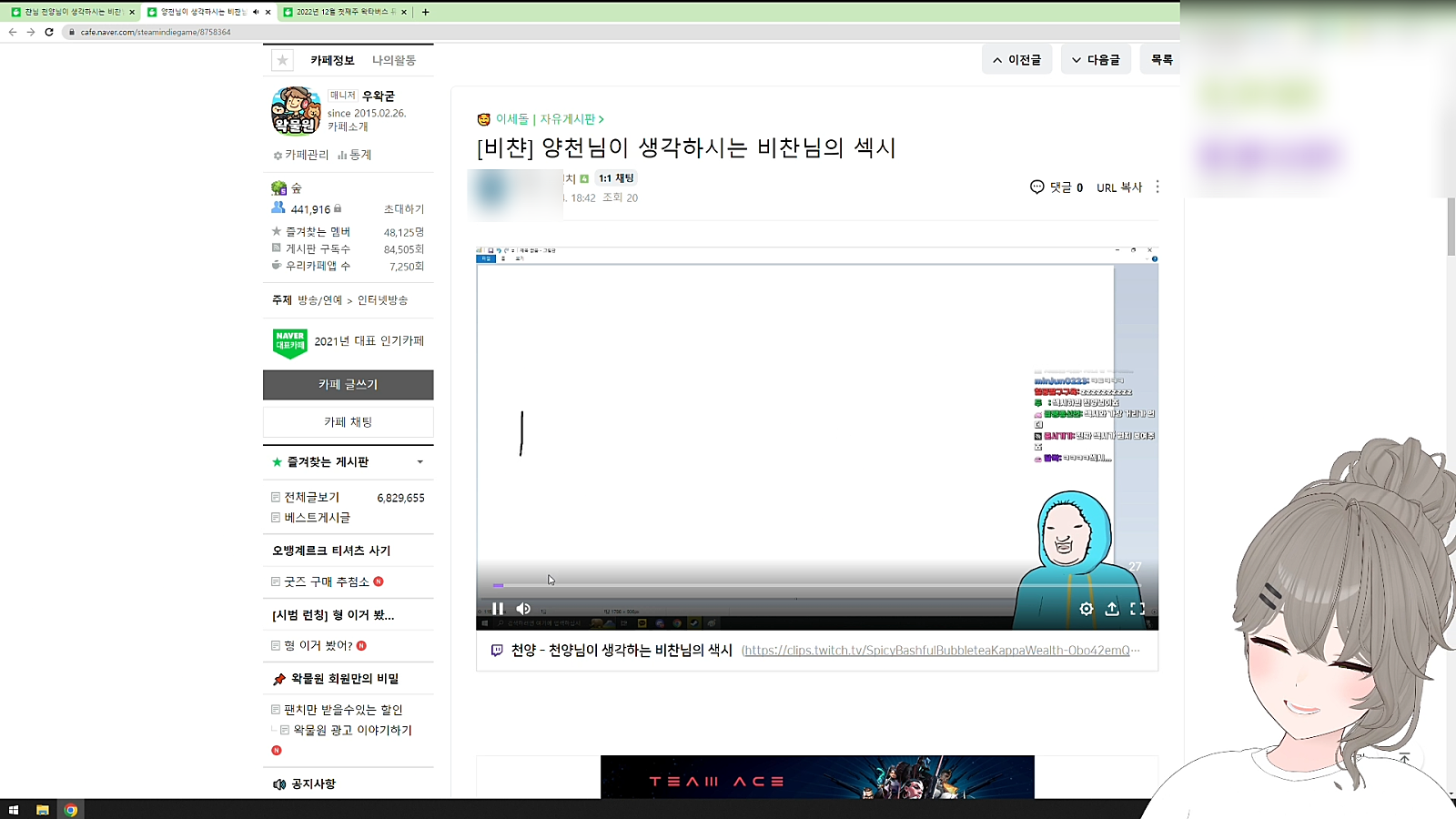Expand the 즐겨찾는 게시판 dropdown arrow
The width and height of the screenshot is (1456, 819).
tap(420, 462)
